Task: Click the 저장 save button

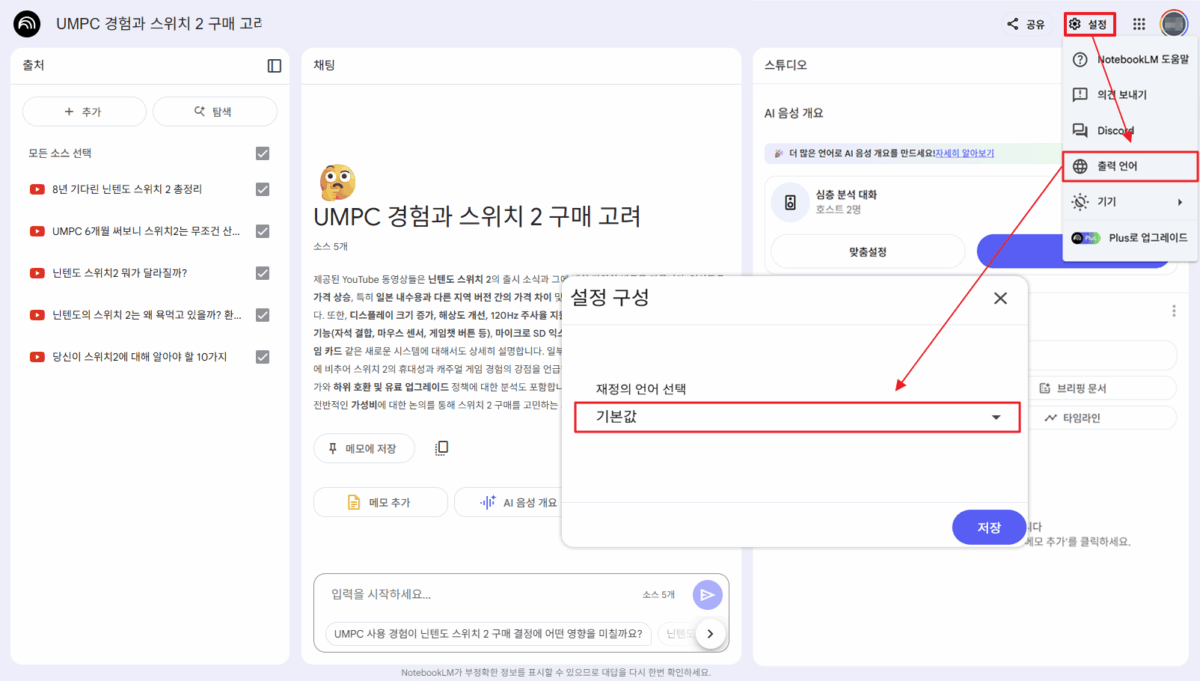Action: (989, 527)
